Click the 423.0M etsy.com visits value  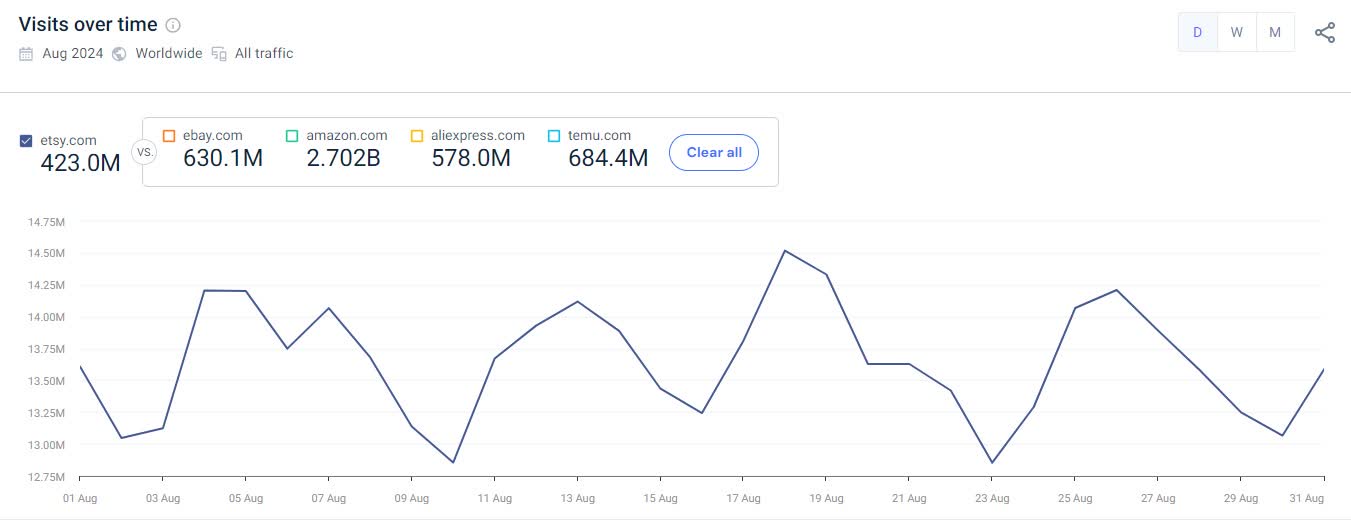80,162
